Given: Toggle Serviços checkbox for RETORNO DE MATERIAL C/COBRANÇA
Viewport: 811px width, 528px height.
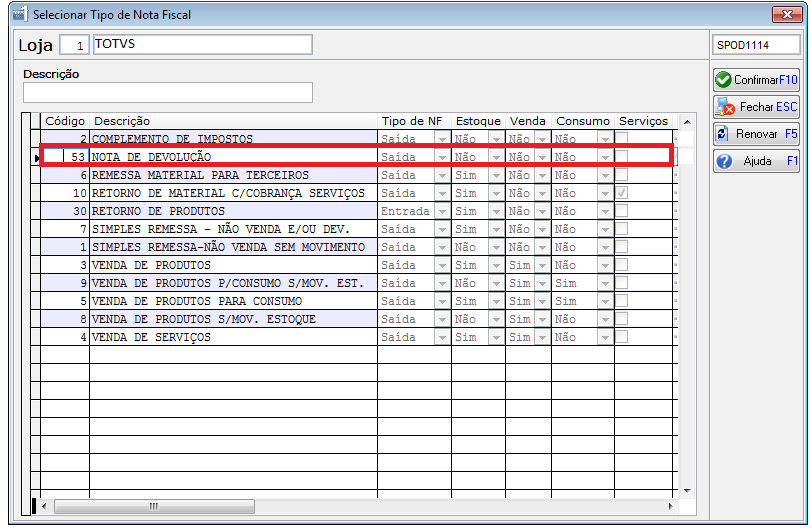Looking at the screenshot, I should pos(622,192).
